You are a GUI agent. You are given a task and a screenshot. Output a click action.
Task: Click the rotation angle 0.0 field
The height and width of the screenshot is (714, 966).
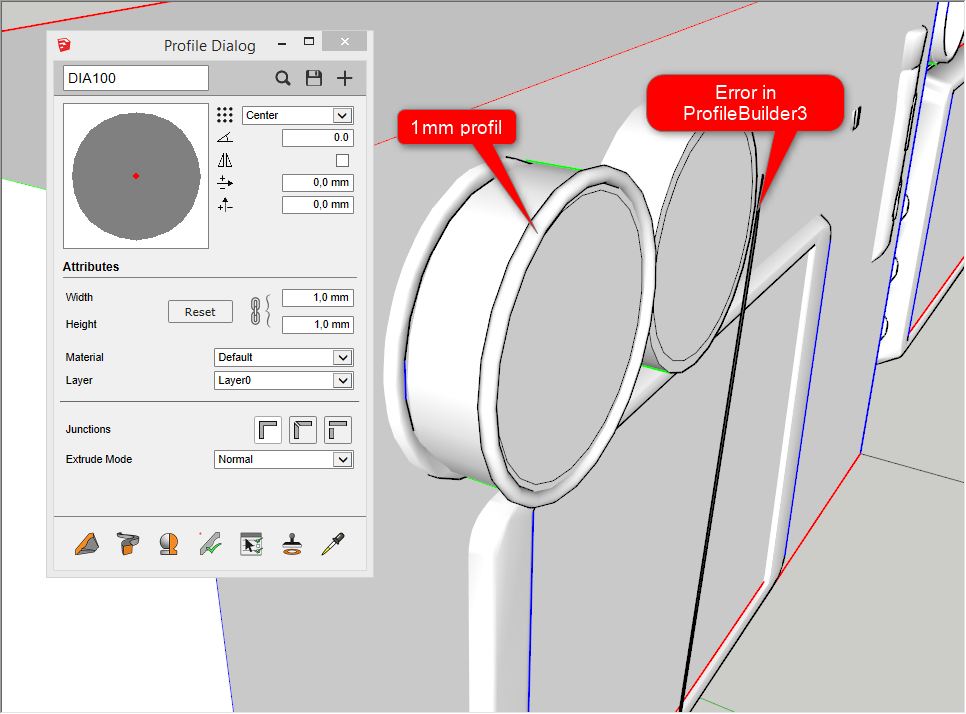pos(318,138)
